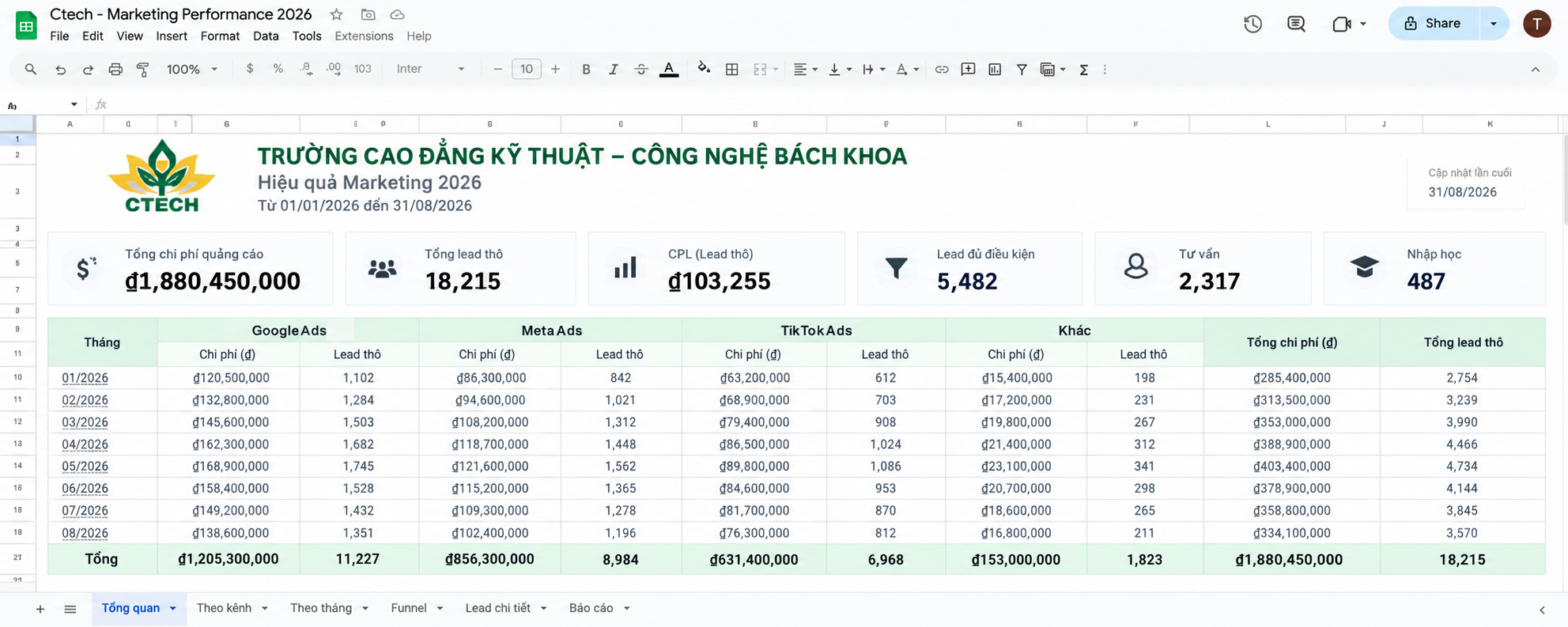Open the zoom level dropdown
The height and width of the screenshot is (627, 1568).
click(192, 70)
